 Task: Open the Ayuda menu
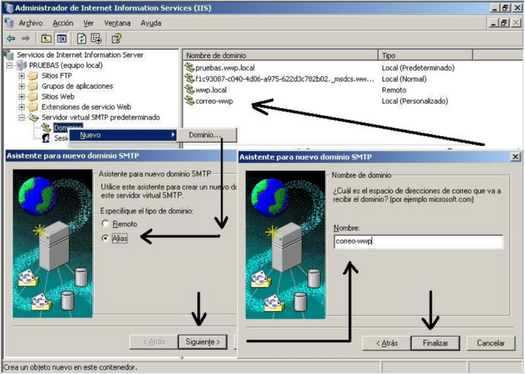(x=151, y=23)
